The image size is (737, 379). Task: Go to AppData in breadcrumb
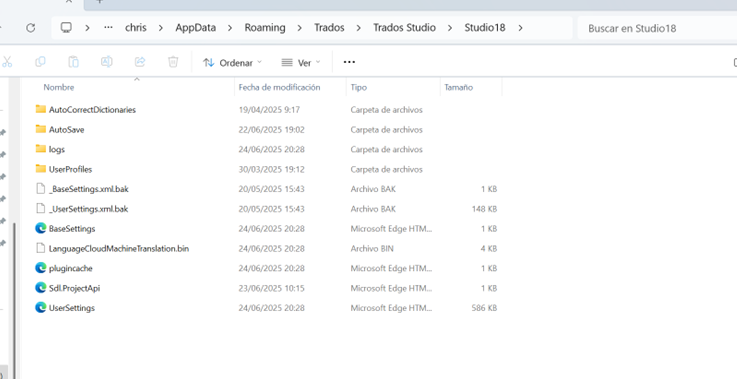196,28
